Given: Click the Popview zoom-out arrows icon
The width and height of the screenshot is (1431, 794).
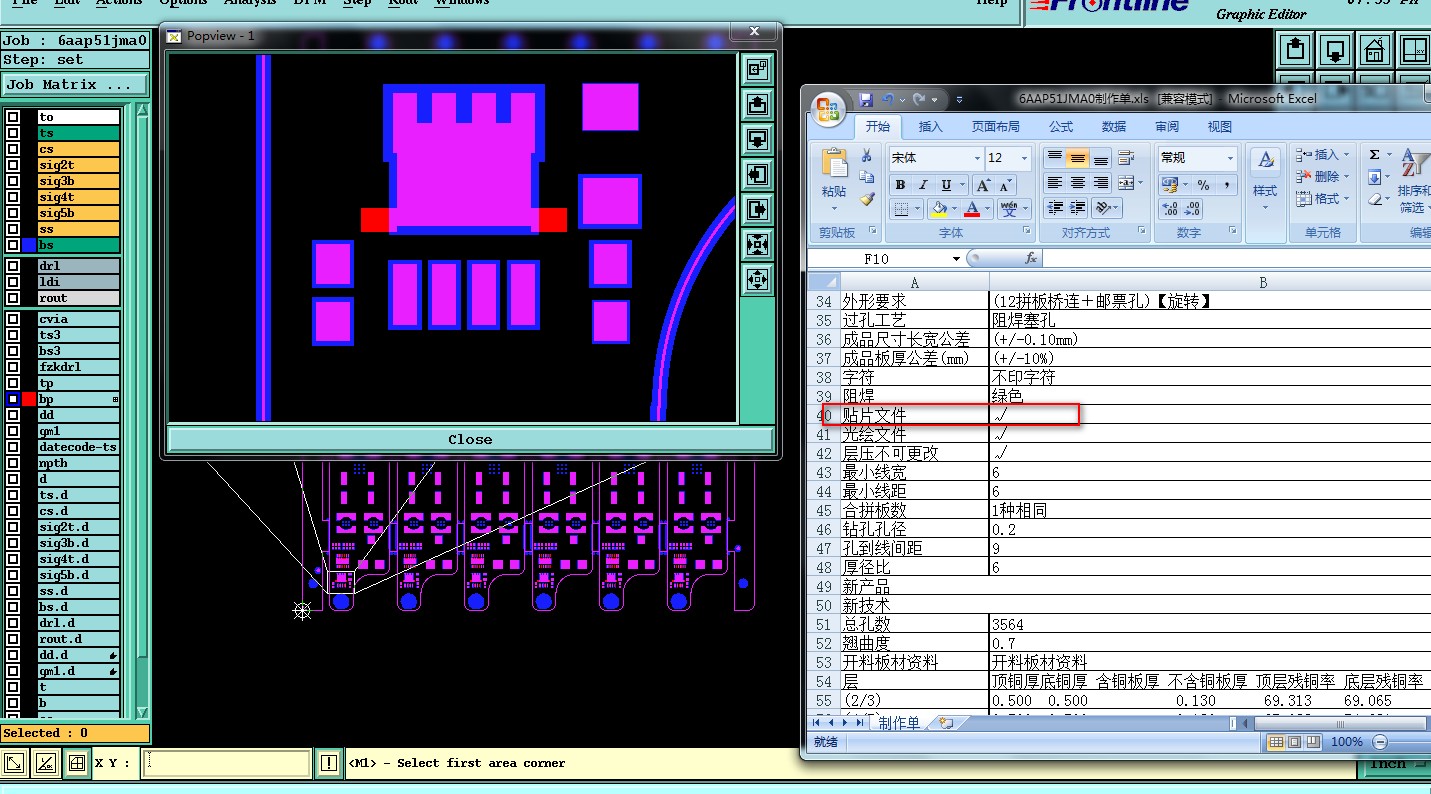Looking at the screenshot, I should pyautogui.click(x=757, y=245).
